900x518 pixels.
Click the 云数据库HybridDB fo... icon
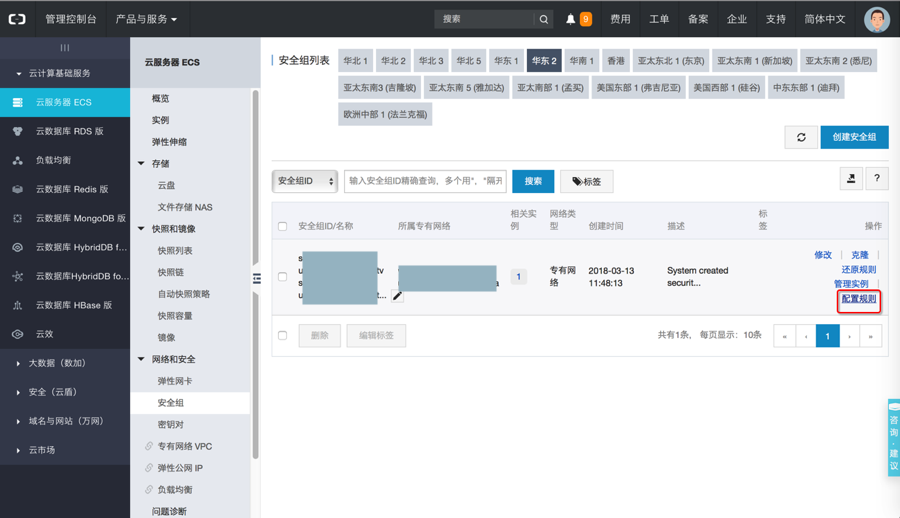(x=18, y=276)
